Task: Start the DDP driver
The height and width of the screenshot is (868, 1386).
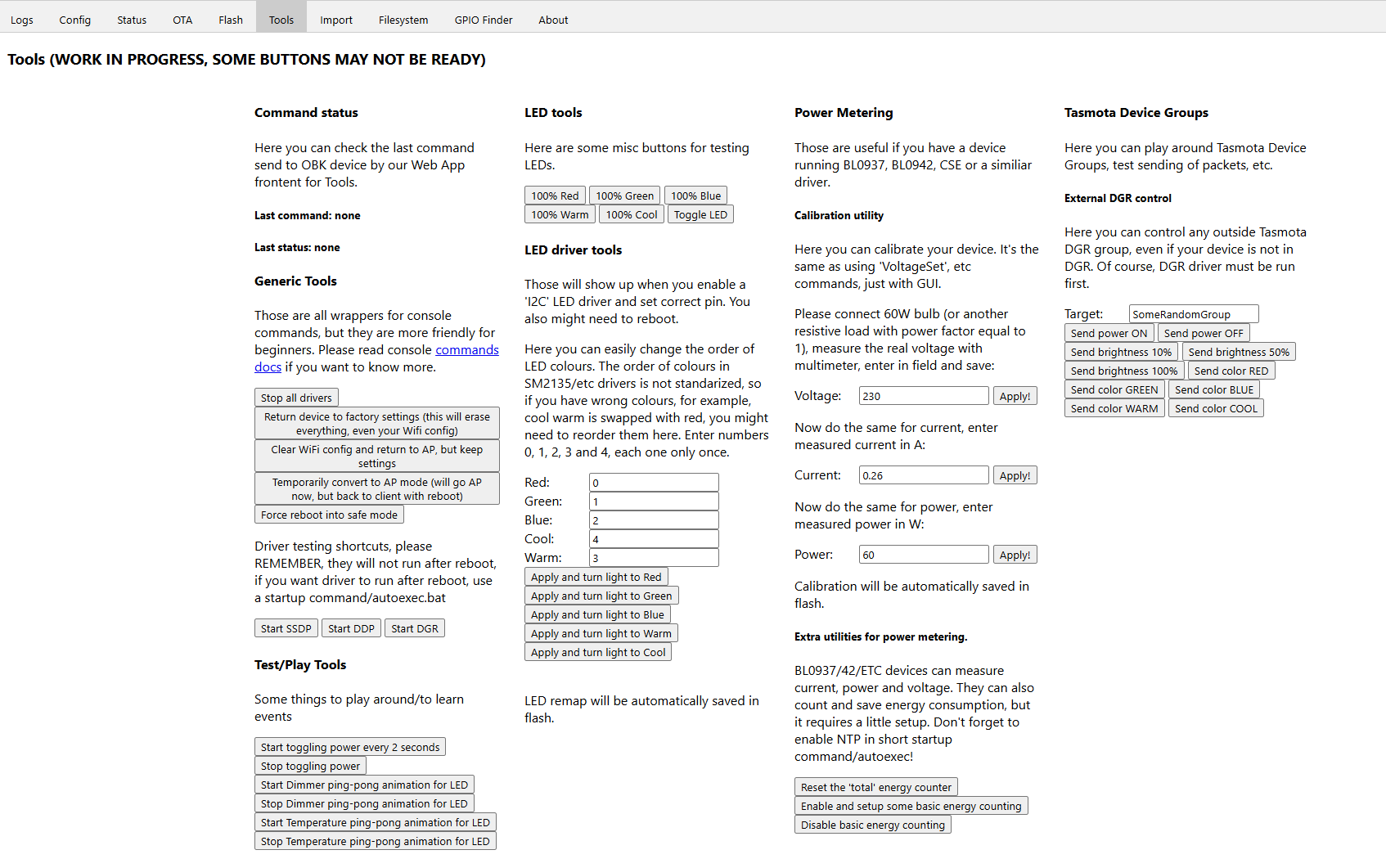Action: (x=351, y=628)
